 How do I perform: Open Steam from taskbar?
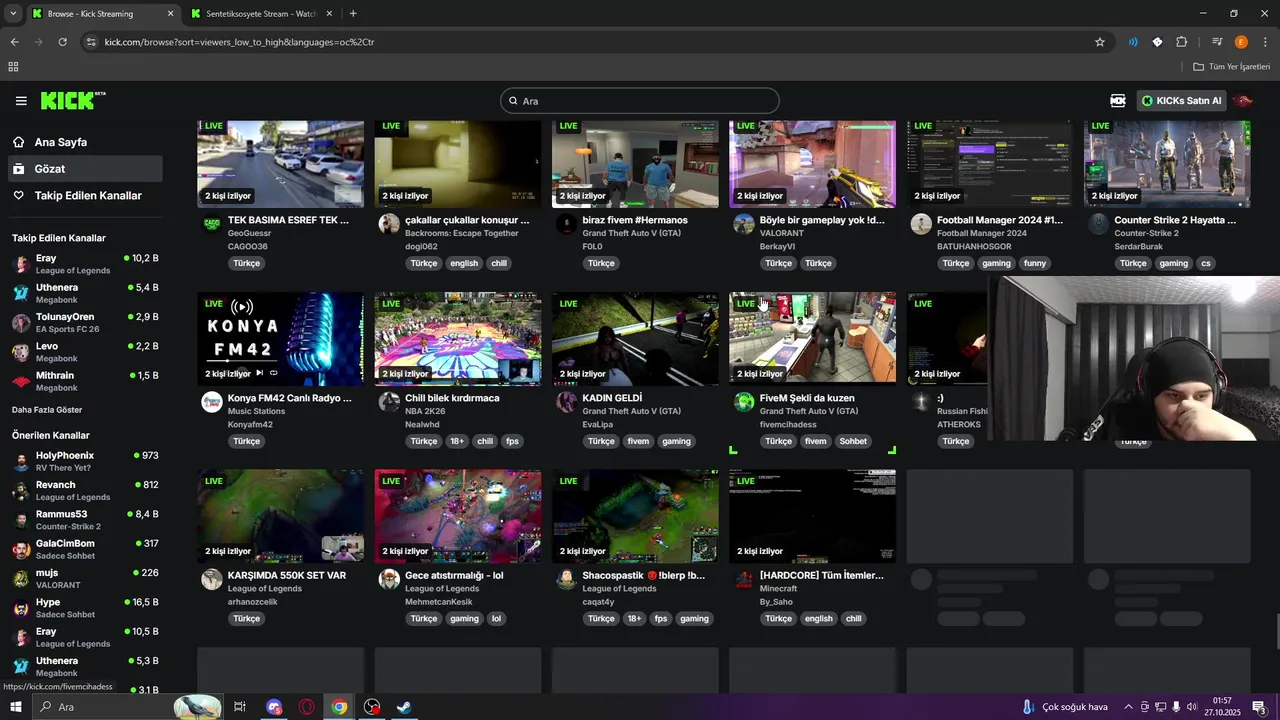pyautogui.click(x=404, y=707)
